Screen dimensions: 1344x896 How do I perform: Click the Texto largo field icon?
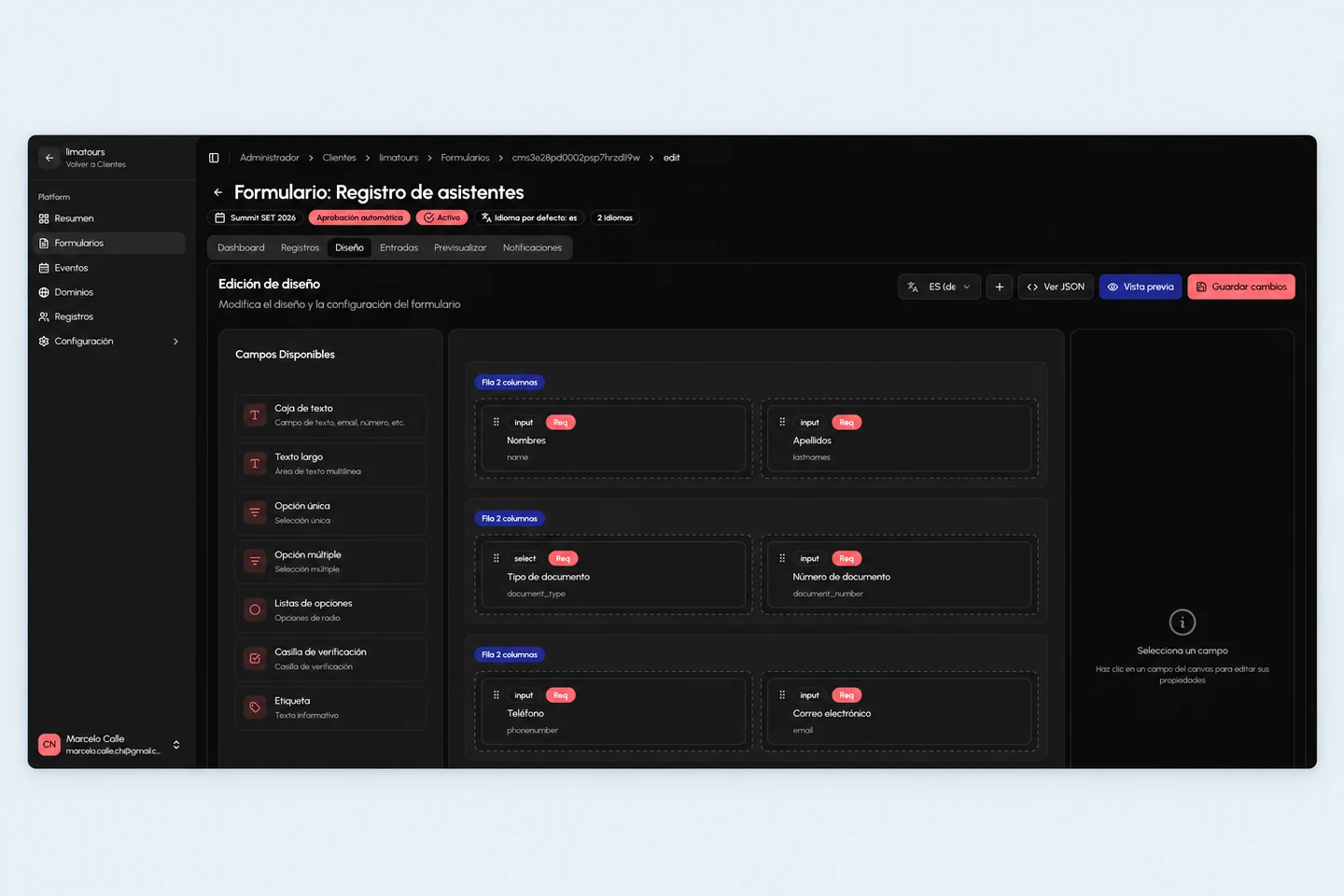point(255,464)
